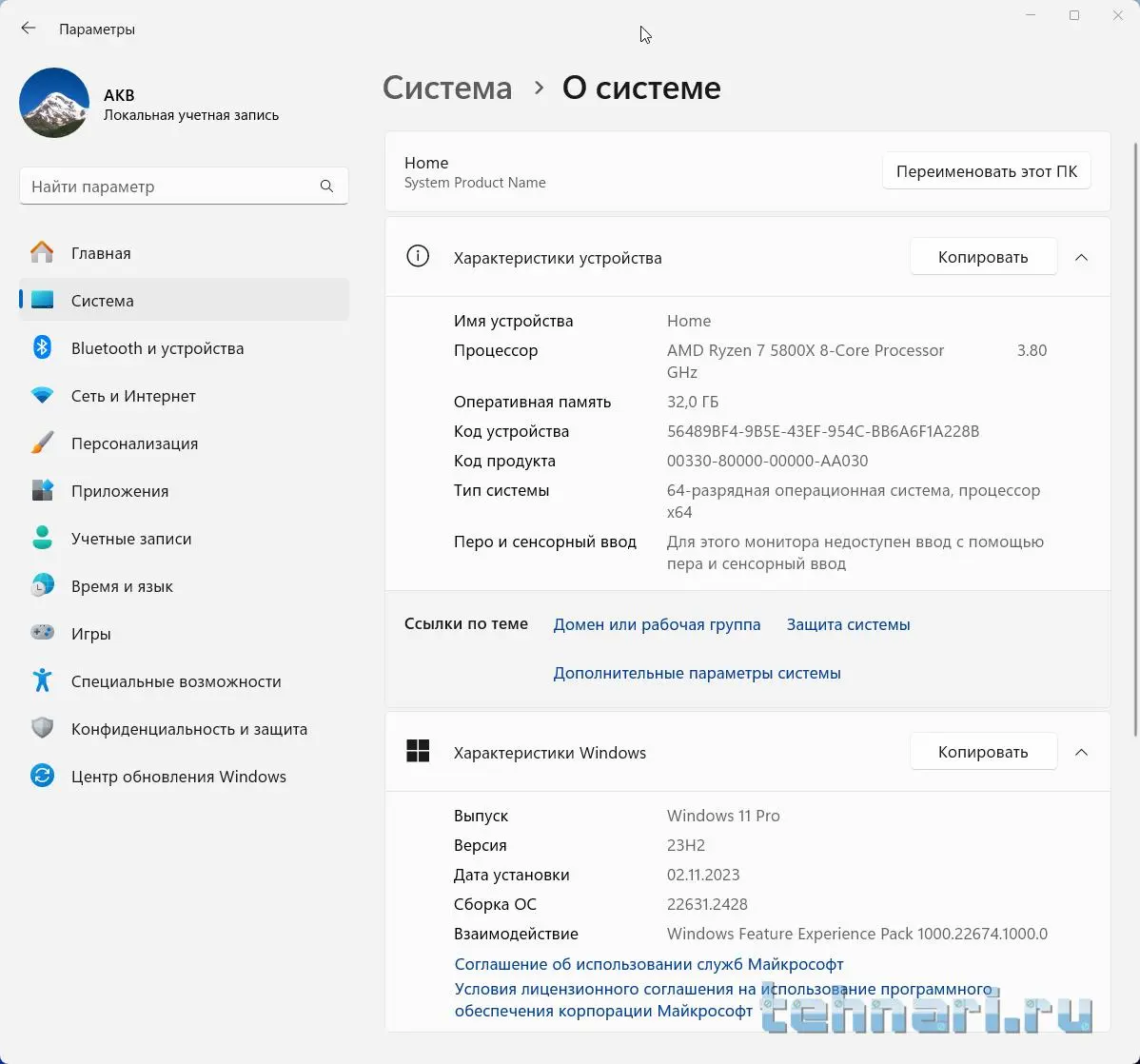This screenshot has width=1140, height=1064.
Task: Click version value 23H2
Action: pos(685,845)
